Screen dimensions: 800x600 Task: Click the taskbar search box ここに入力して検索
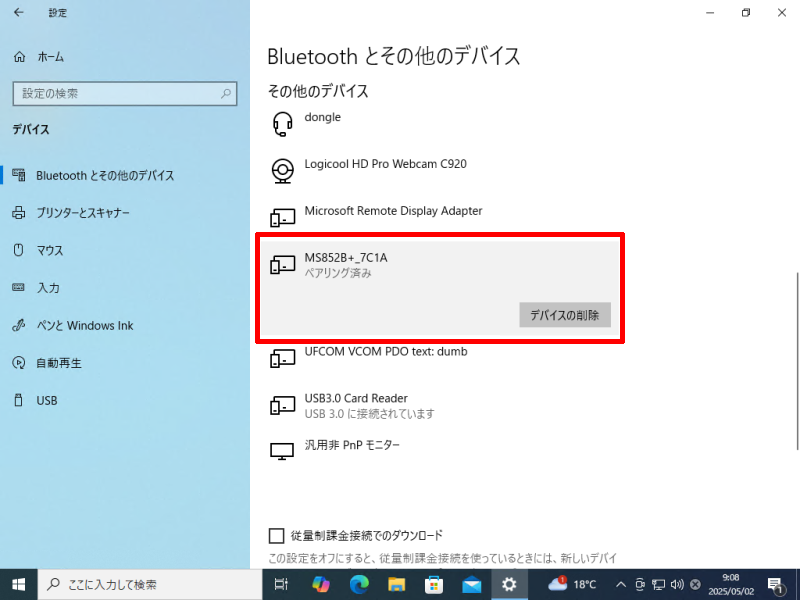point(149,585)
